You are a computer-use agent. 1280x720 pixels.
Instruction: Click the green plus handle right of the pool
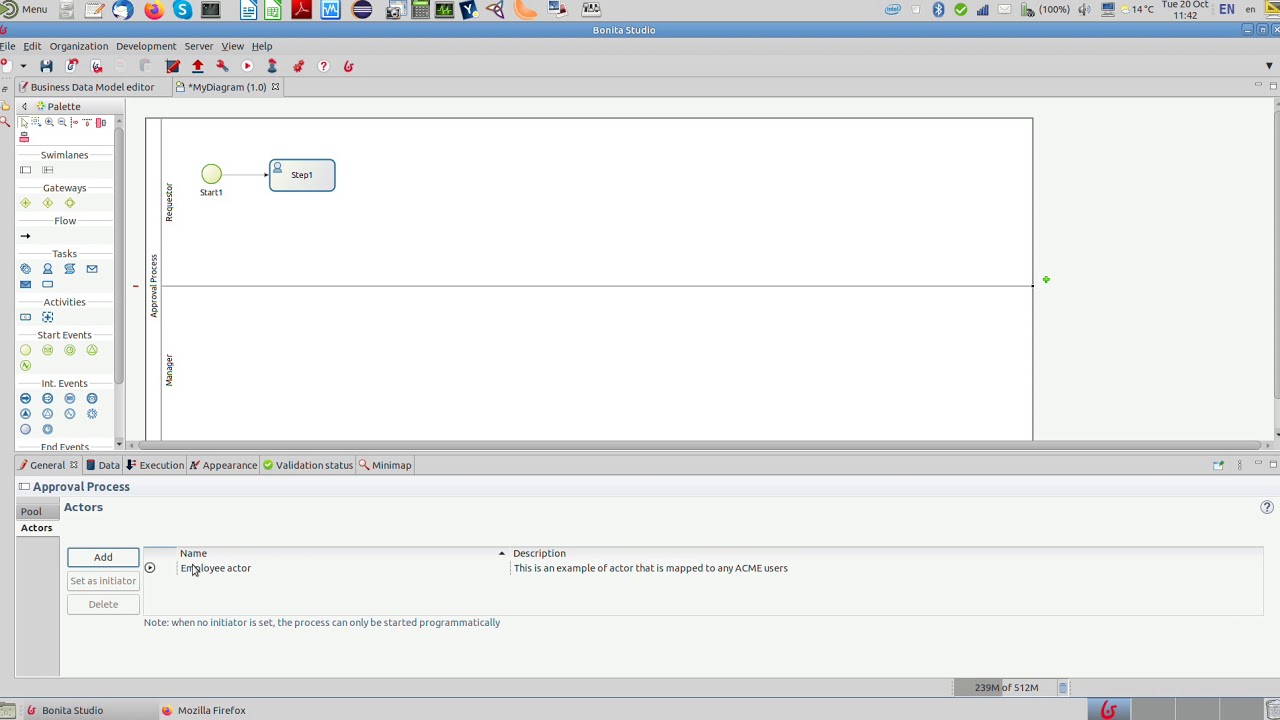pyautogui.click(x=1046, y=280)
